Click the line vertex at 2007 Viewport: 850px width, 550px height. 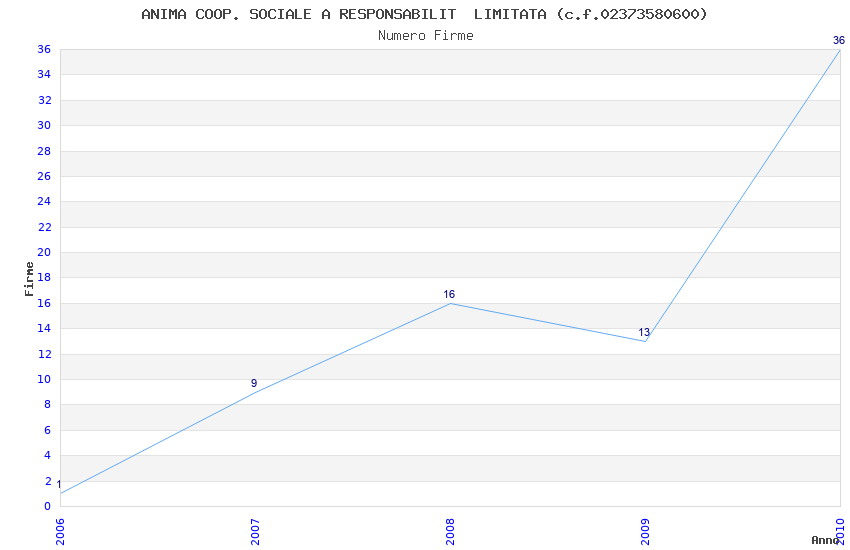255,392
